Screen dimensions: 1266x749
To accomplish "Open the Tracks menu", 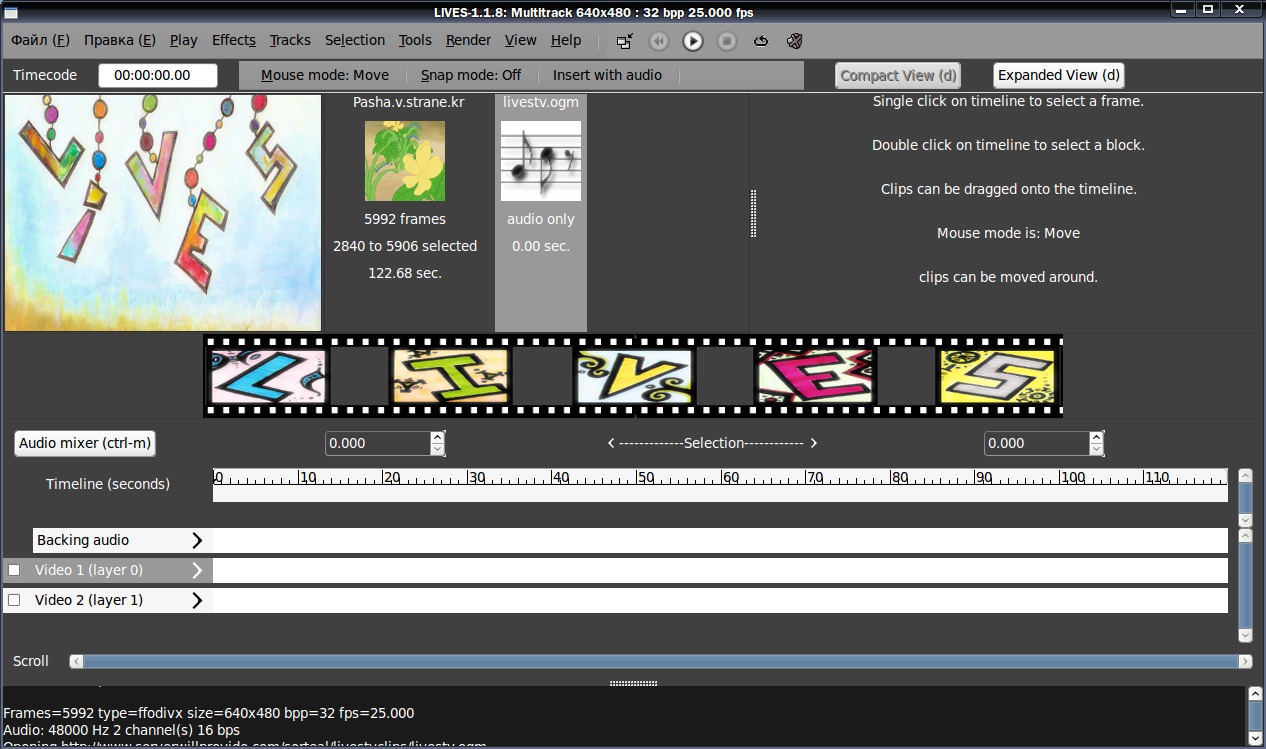I will point(290,40).
